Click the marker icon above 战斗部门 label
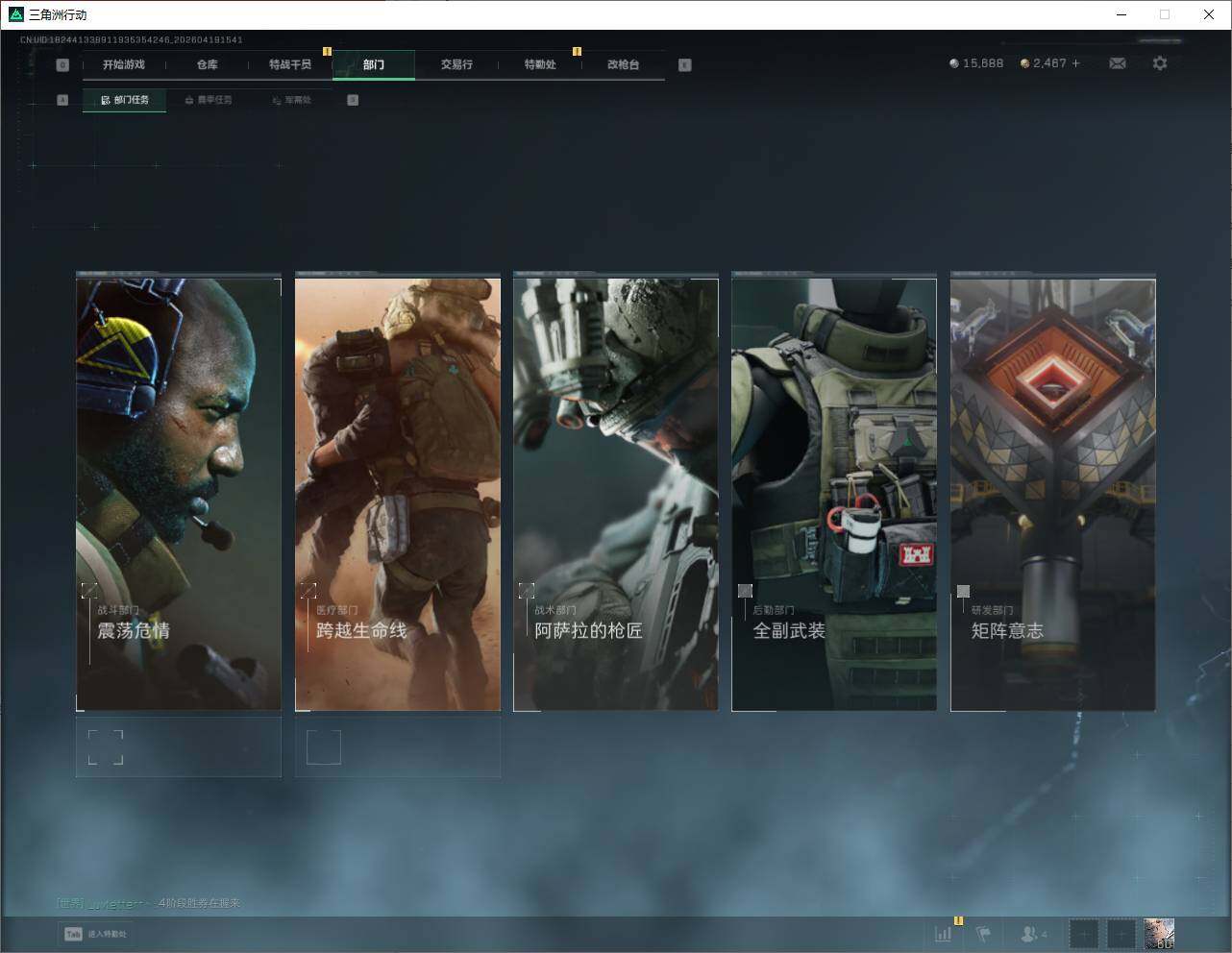 pyautogui.click(x=89, y=590)
